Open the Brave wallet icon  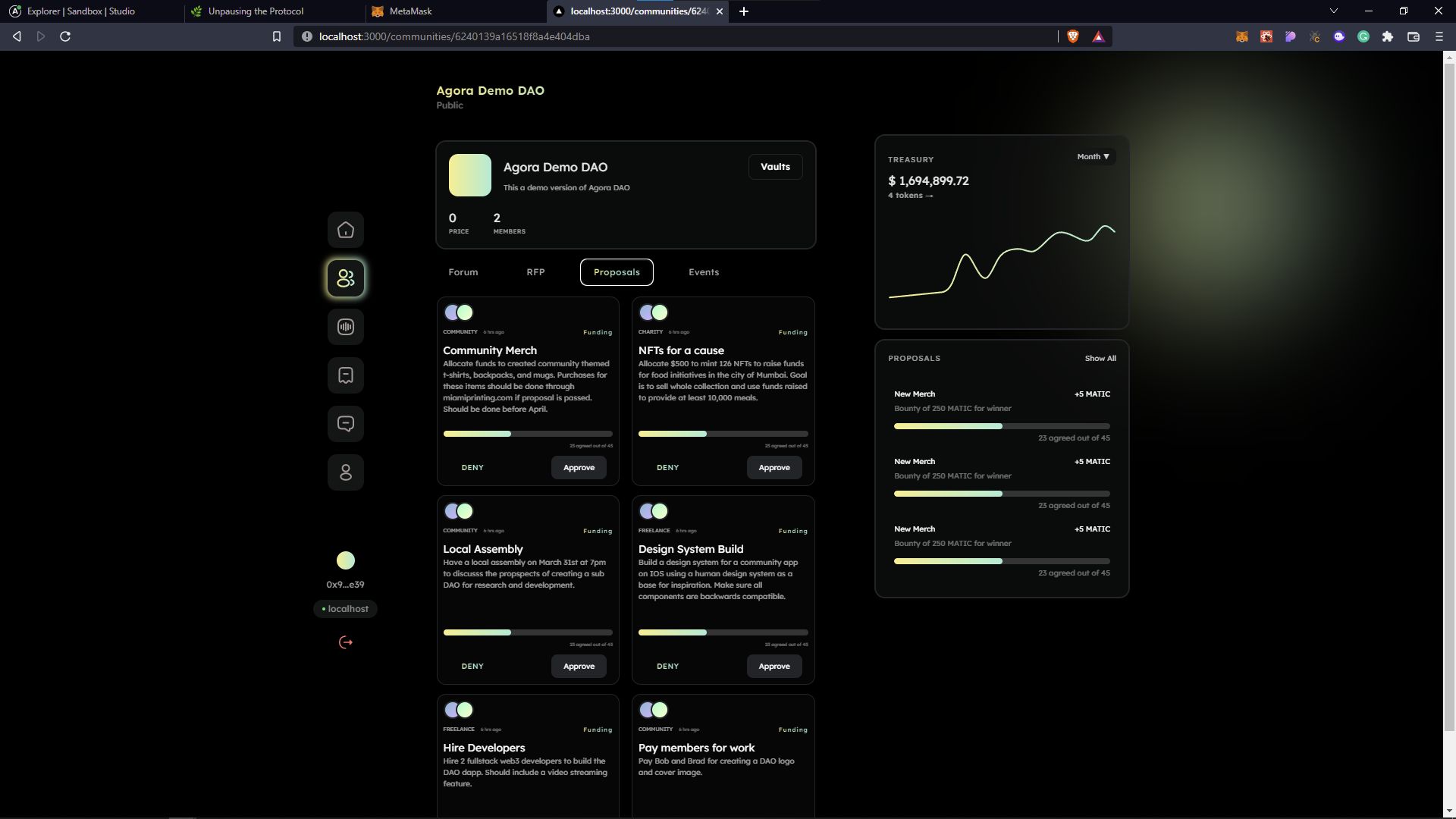tap(1414, 36)
